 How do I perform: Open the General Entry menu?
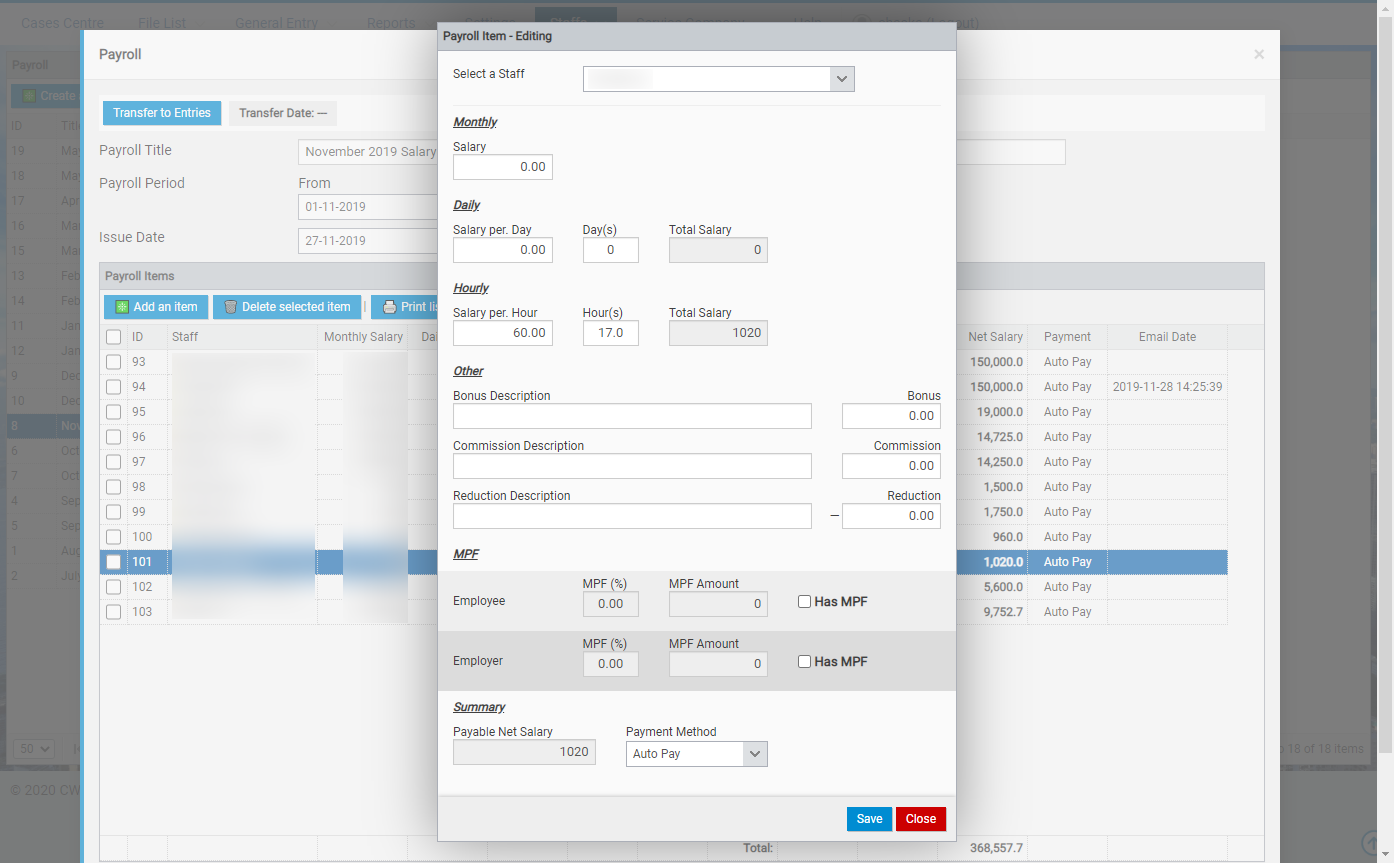[x=276, y=23]
